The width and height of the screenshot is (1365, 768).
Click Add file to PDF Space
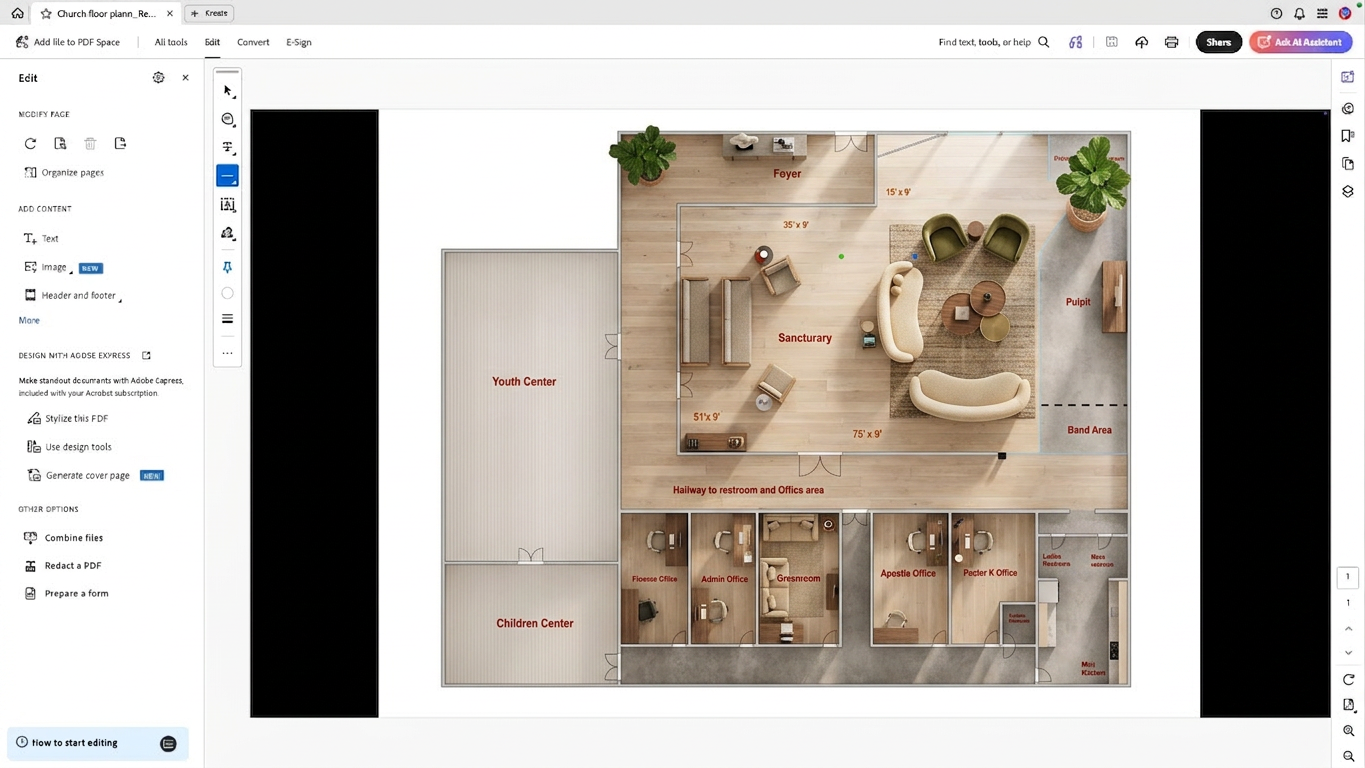pos(68,42)
